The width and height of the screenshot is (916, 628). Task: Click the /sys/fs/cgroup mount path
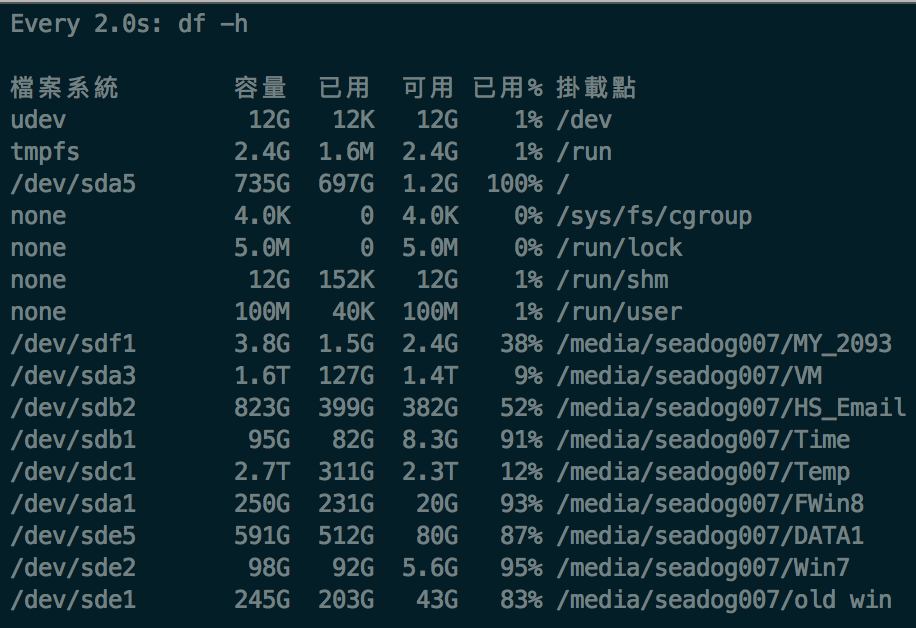654,216
